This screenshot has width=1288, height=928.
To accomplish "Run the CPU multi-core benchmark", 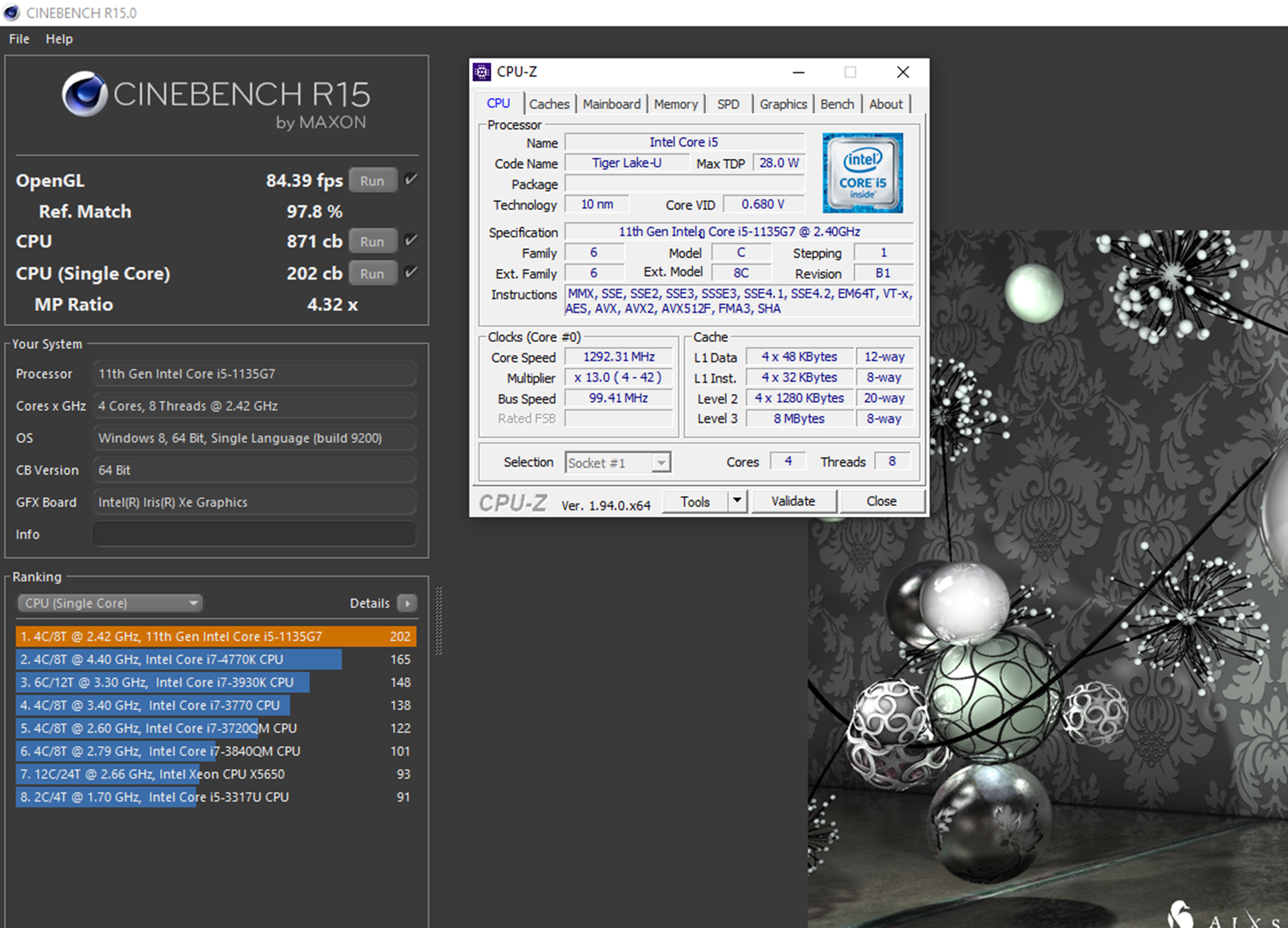I will 372,241.
